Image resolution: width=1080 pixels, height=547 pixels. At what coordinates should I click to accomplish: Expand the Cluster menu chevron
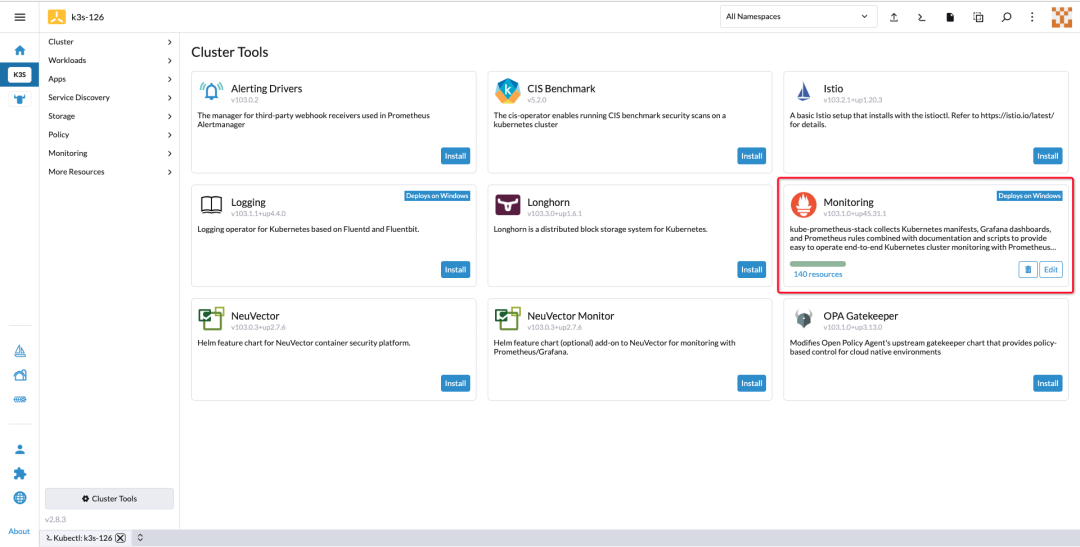(x=169, y=42)
